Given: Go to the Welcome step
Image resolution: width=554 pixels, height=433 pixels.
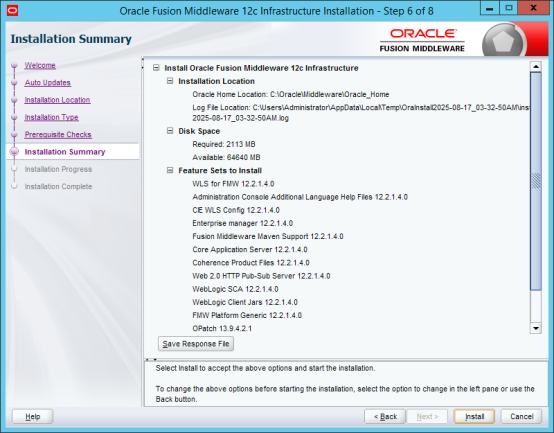Looking at the screenshot, I should click(40, 65).
